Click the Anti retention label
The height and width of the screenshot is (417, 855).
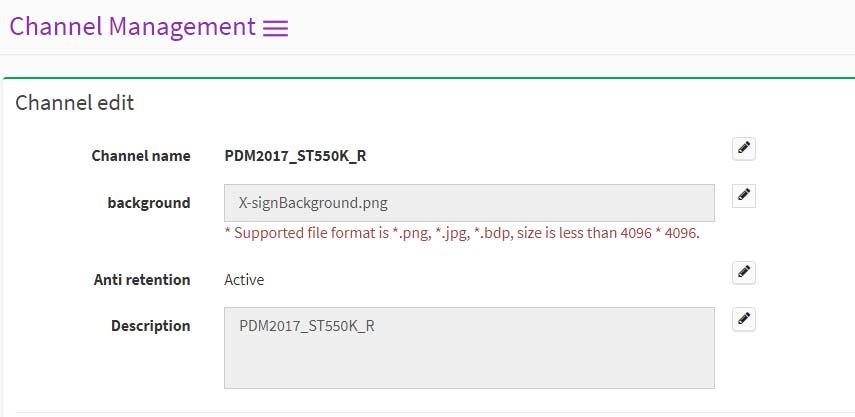(142, 280)
